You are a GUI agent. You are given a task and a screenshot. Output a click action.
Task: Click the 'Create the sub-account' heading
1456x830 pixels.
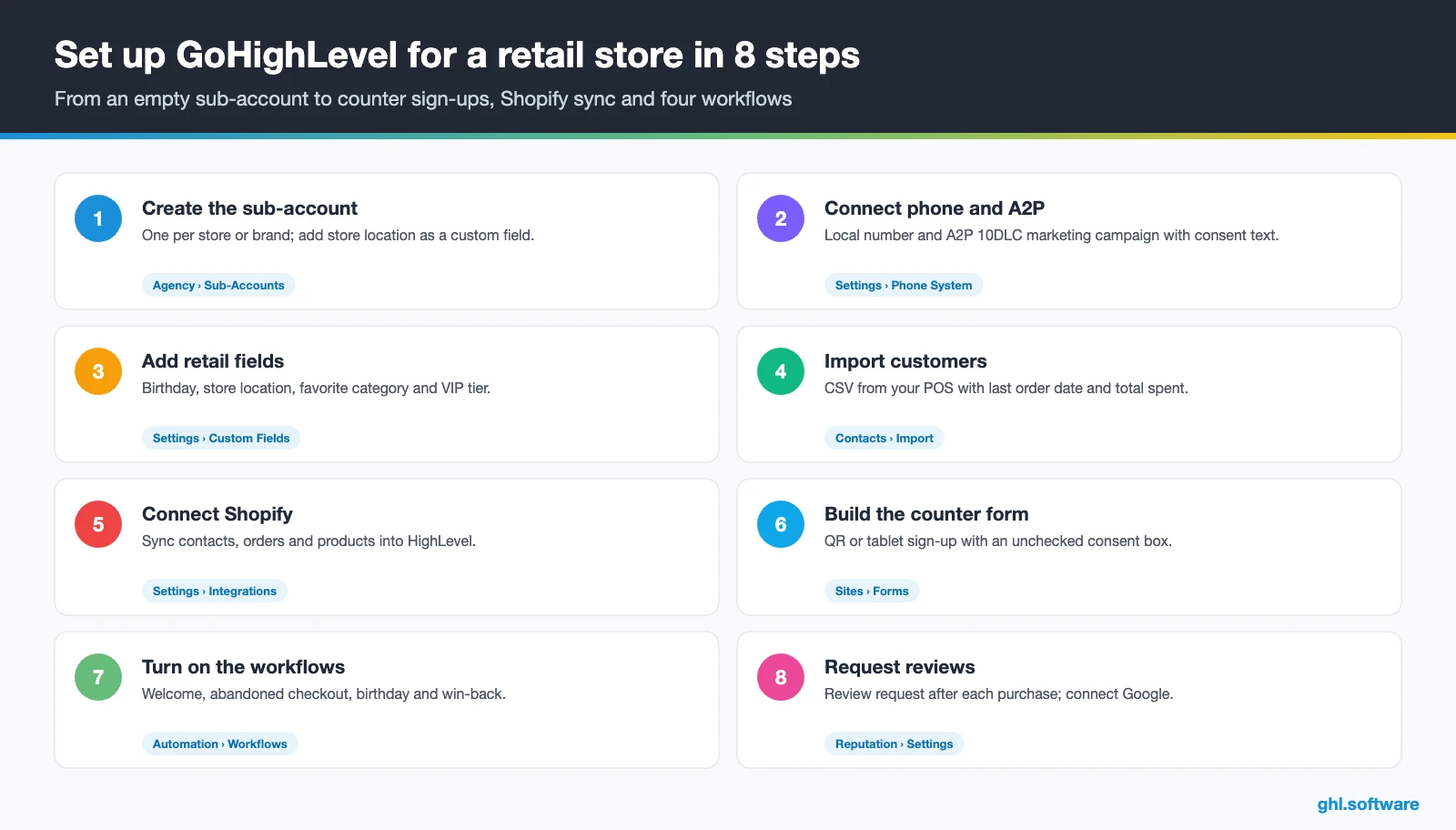pyautogui.click(x=249, y=208)
